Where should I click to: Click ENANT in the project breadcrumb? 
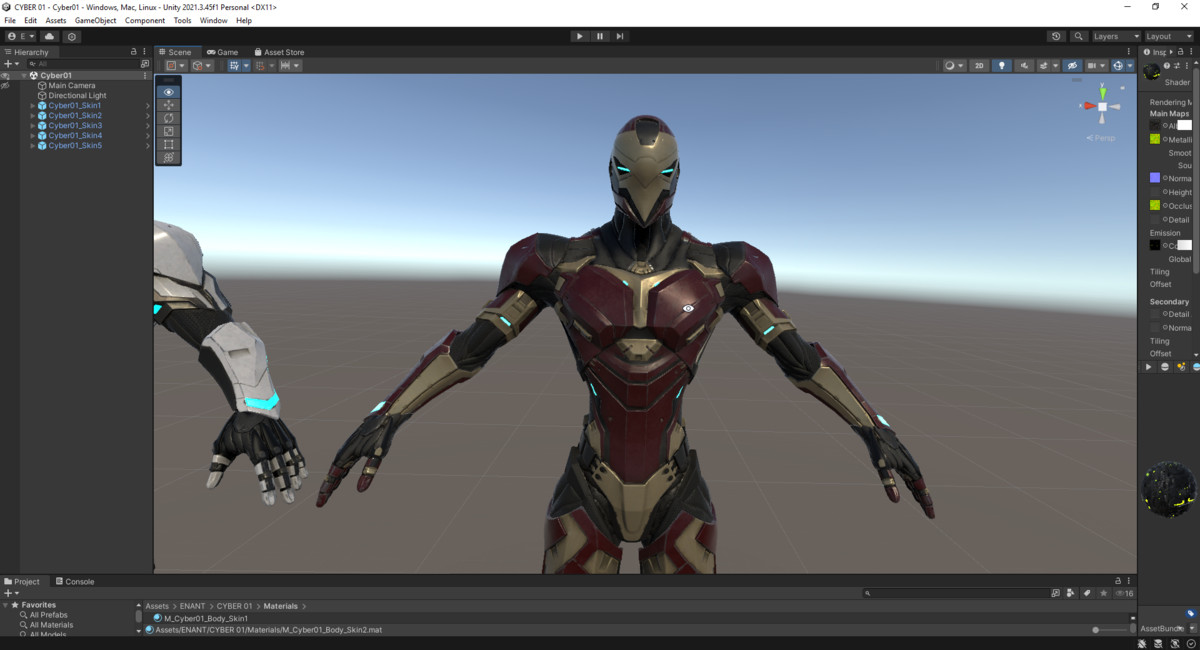point(192,606)
